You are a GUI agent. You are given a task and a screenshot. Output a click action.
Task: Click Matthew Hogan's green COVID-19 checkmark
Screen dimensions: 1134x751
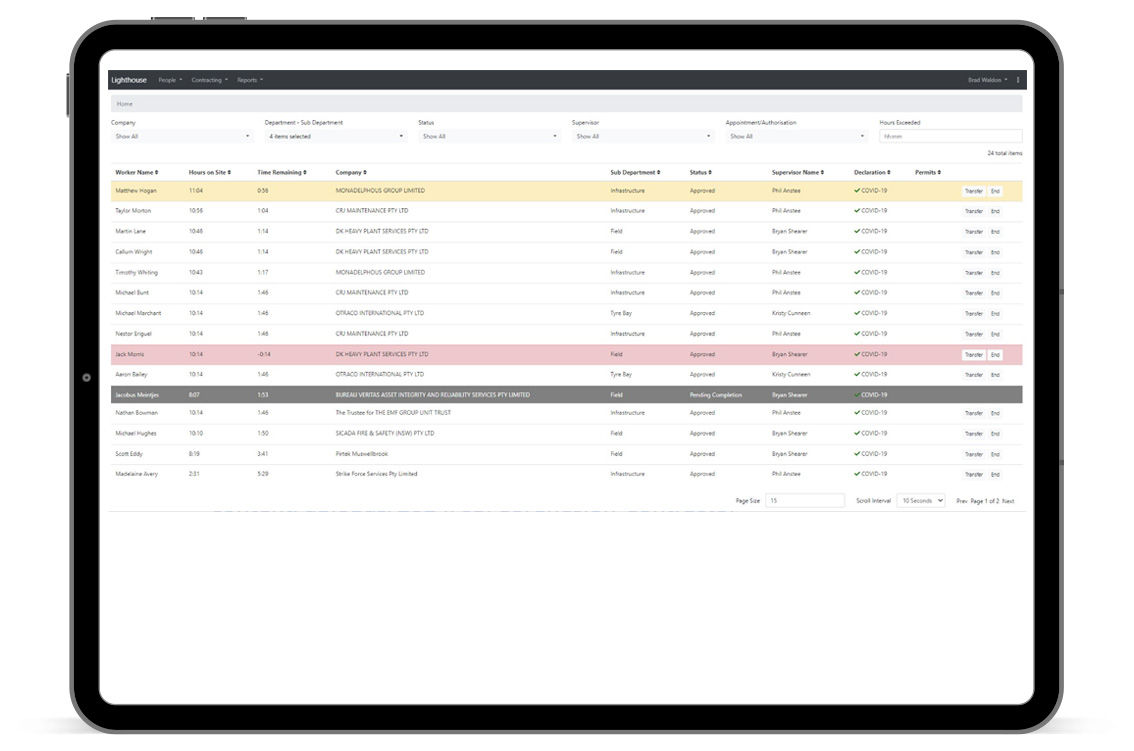pyautogui.click(x=857, y=191)
